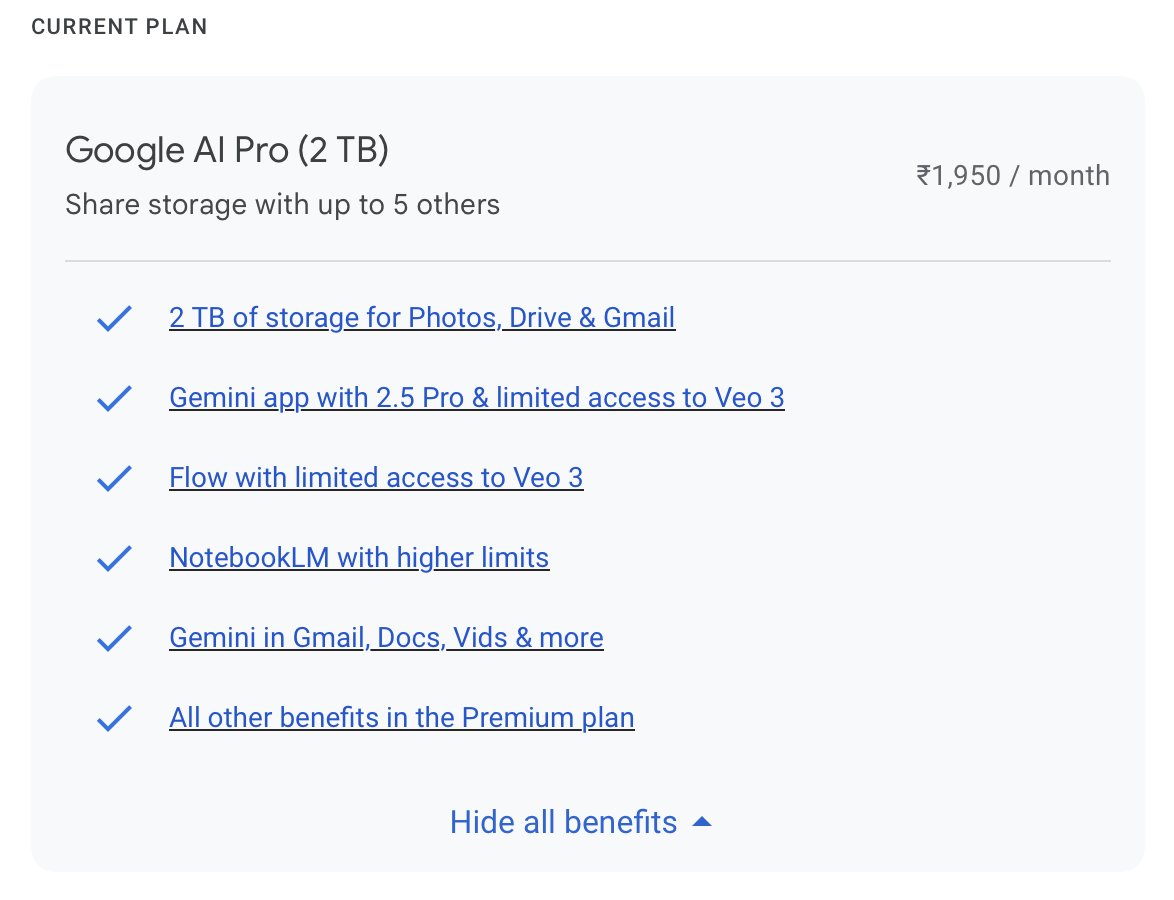Click the checkmark beside Gemini in Gmail
The image size is (1174, 900).
[114, 639]
